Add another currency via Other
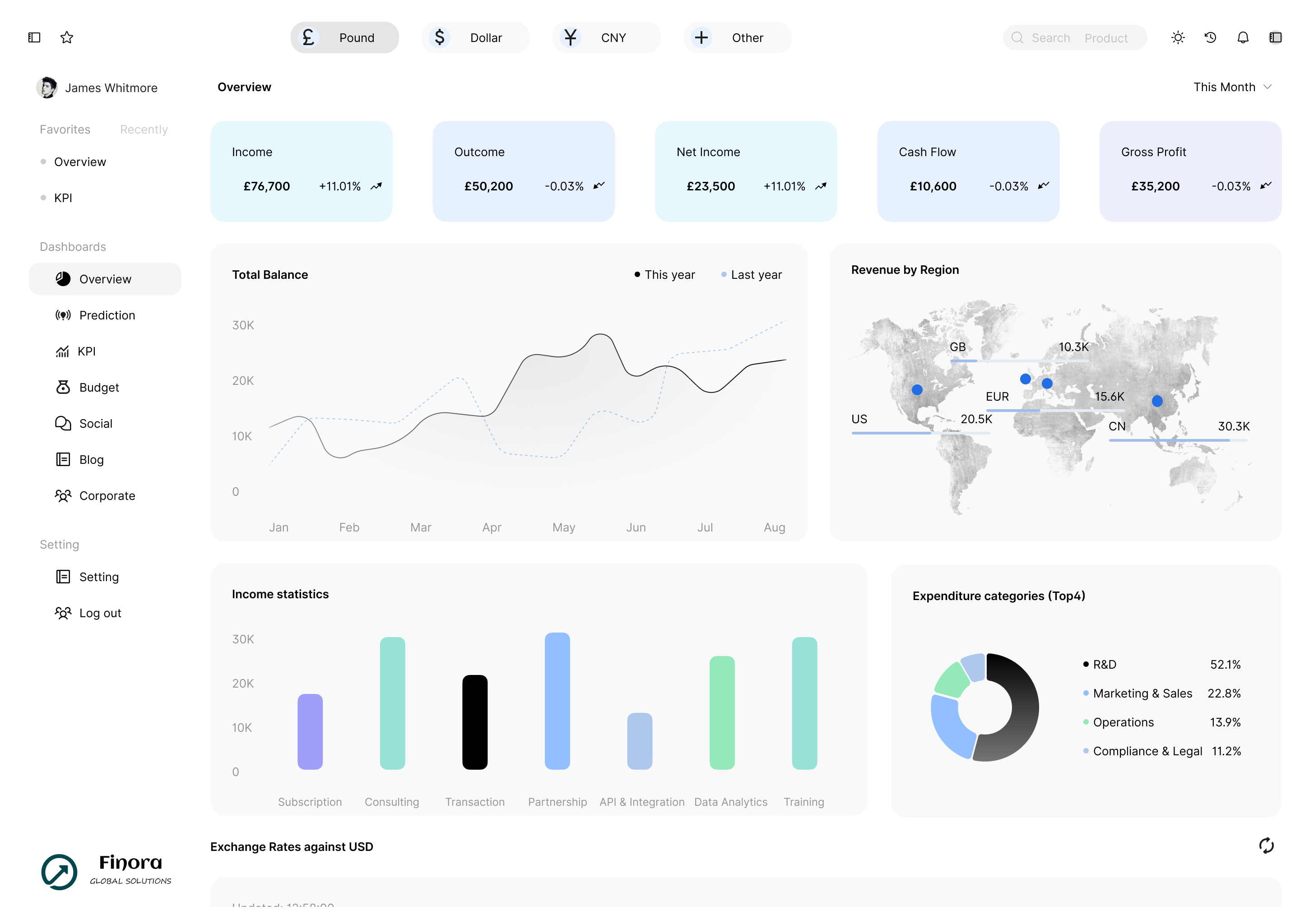The image size is (1300, 924). 737,37
